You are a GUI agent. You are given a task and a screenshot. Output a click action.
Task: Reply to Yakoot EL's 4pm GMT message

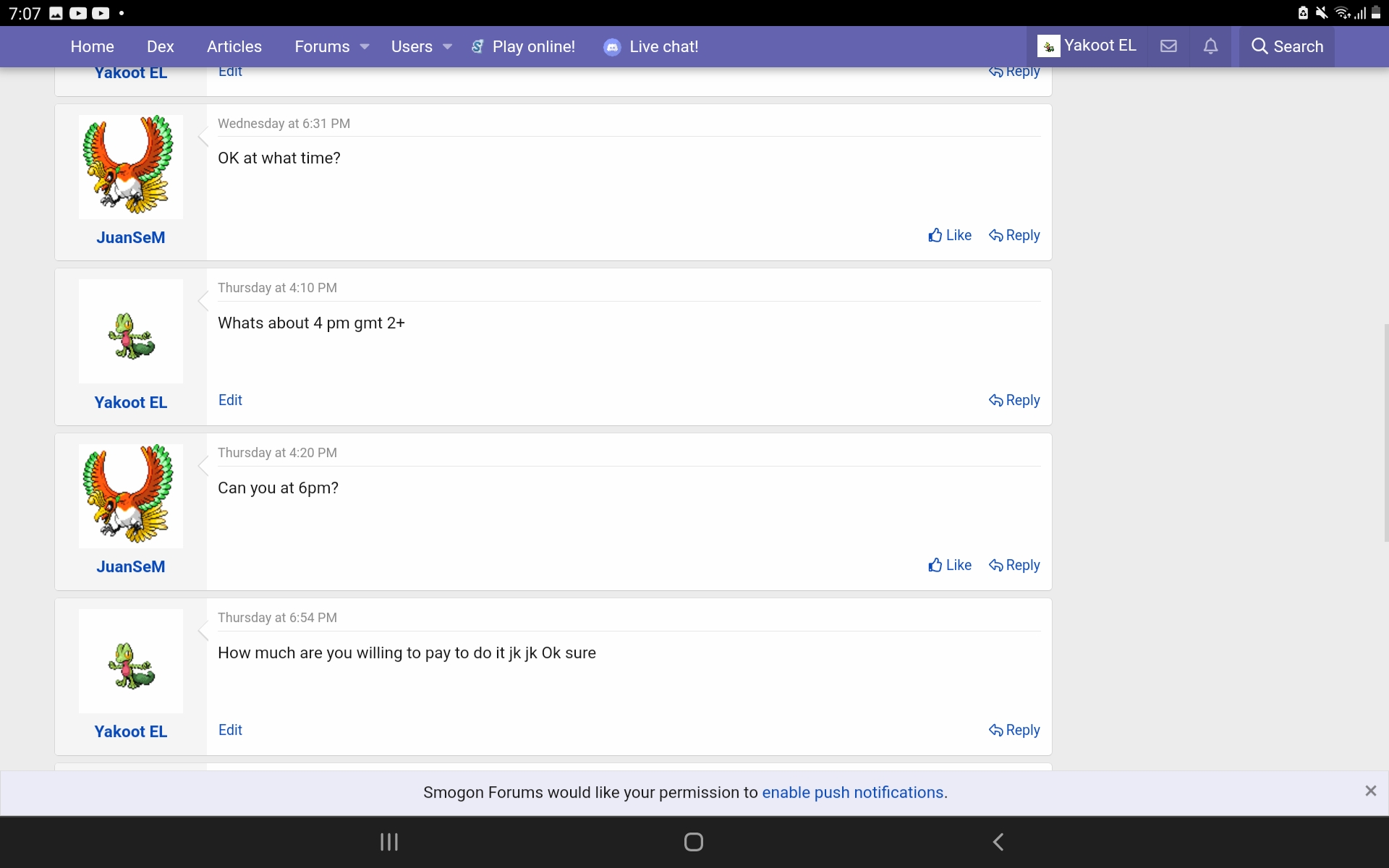pyautogui.click(x=1014, y=400)
